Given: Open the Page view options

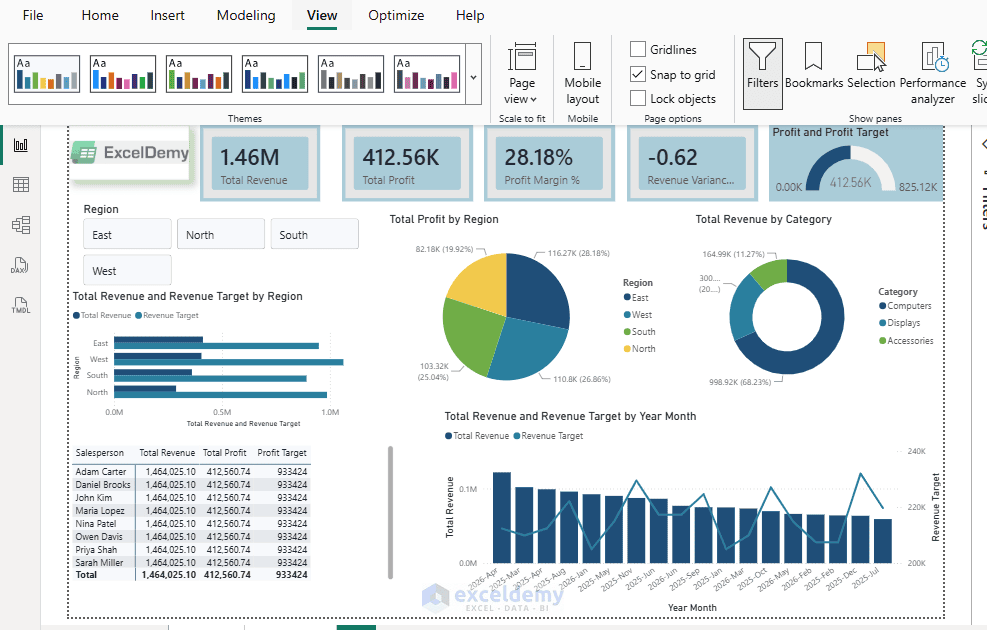Looking at the screenshot, I should tap(522, 74).
